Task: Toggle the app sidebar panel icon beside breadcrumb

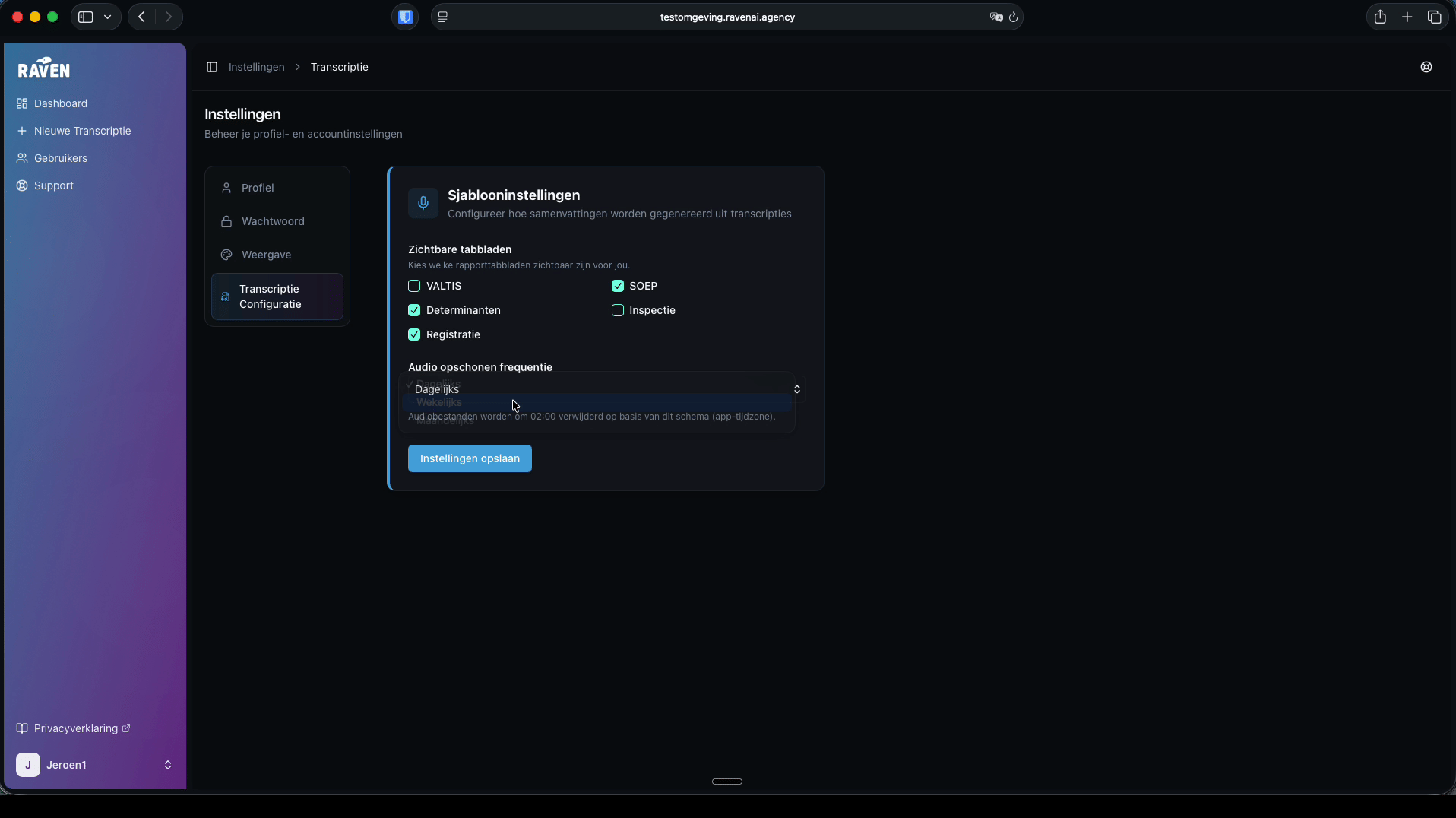Action: pyautogui.click(x=212, y=67)
